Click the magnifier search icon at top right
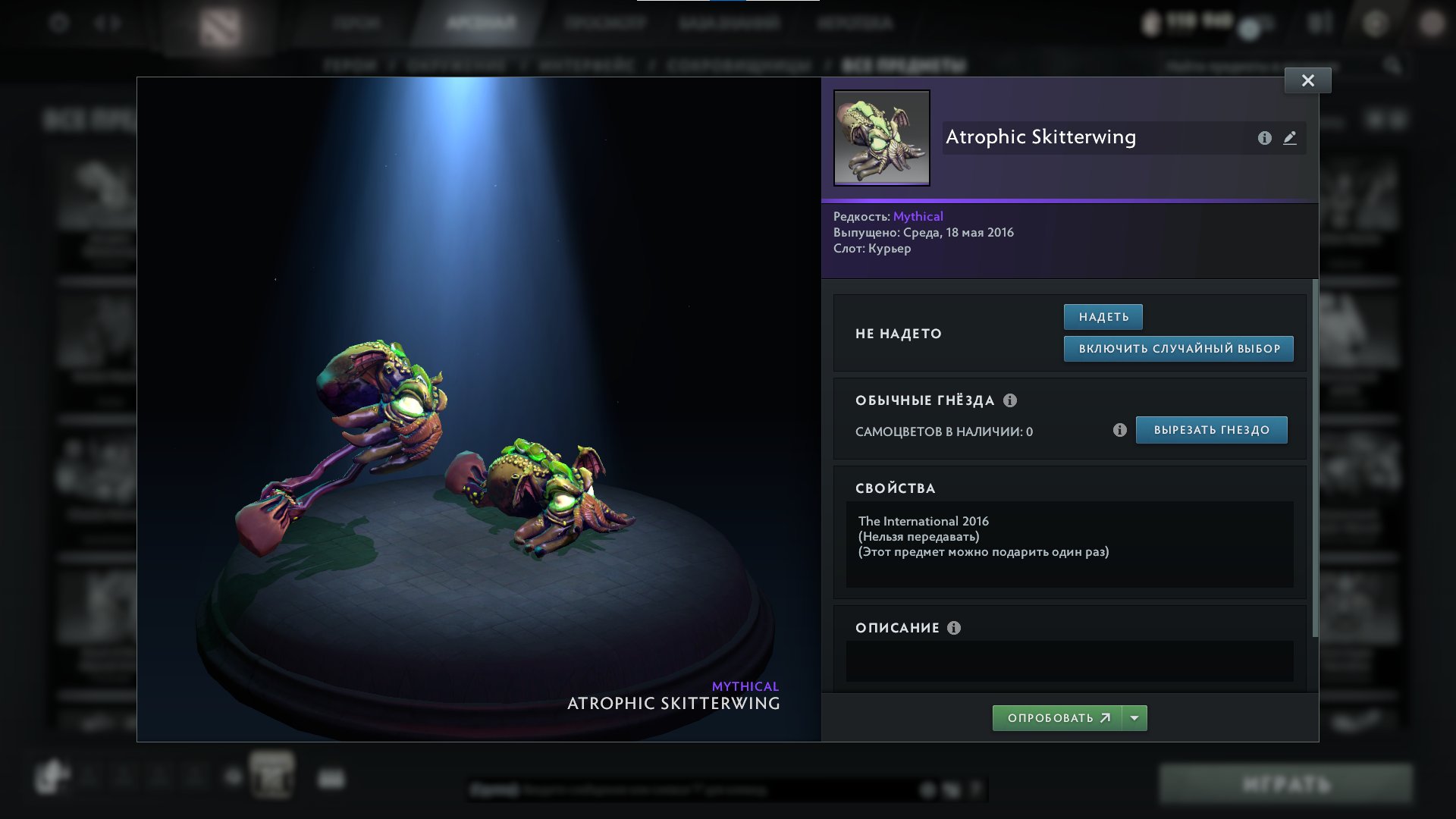 [1392, 66]
